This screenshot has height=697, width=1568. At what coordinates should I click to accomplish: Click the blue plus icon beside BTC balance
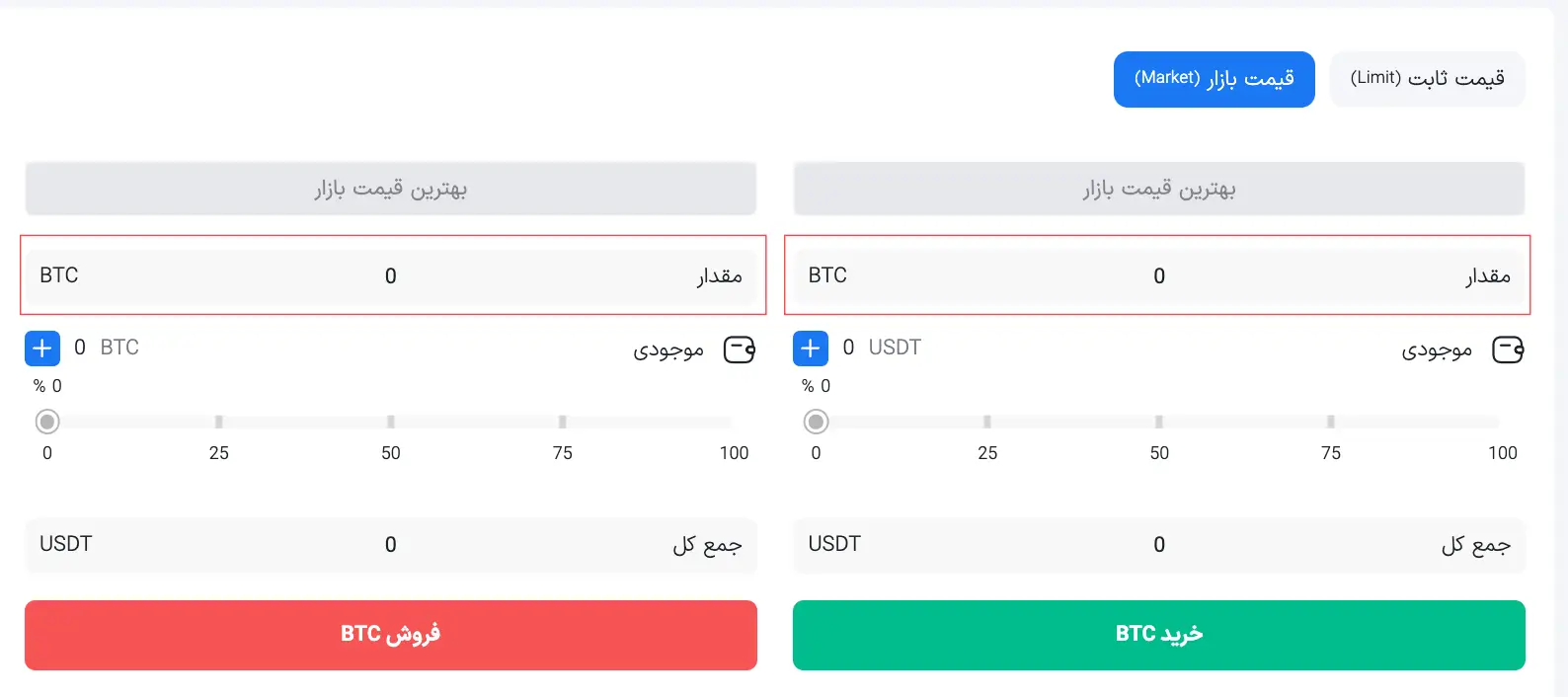[42, 348]
